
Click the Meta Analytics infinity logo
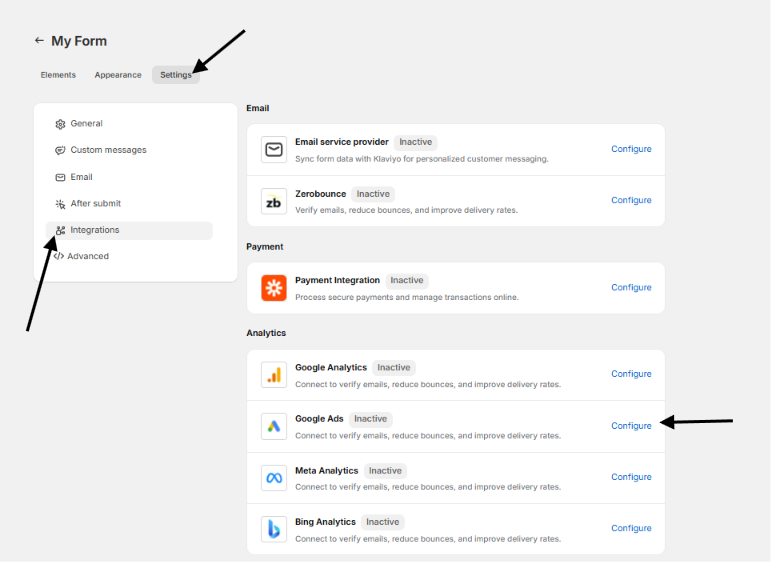tap(274, 478)
